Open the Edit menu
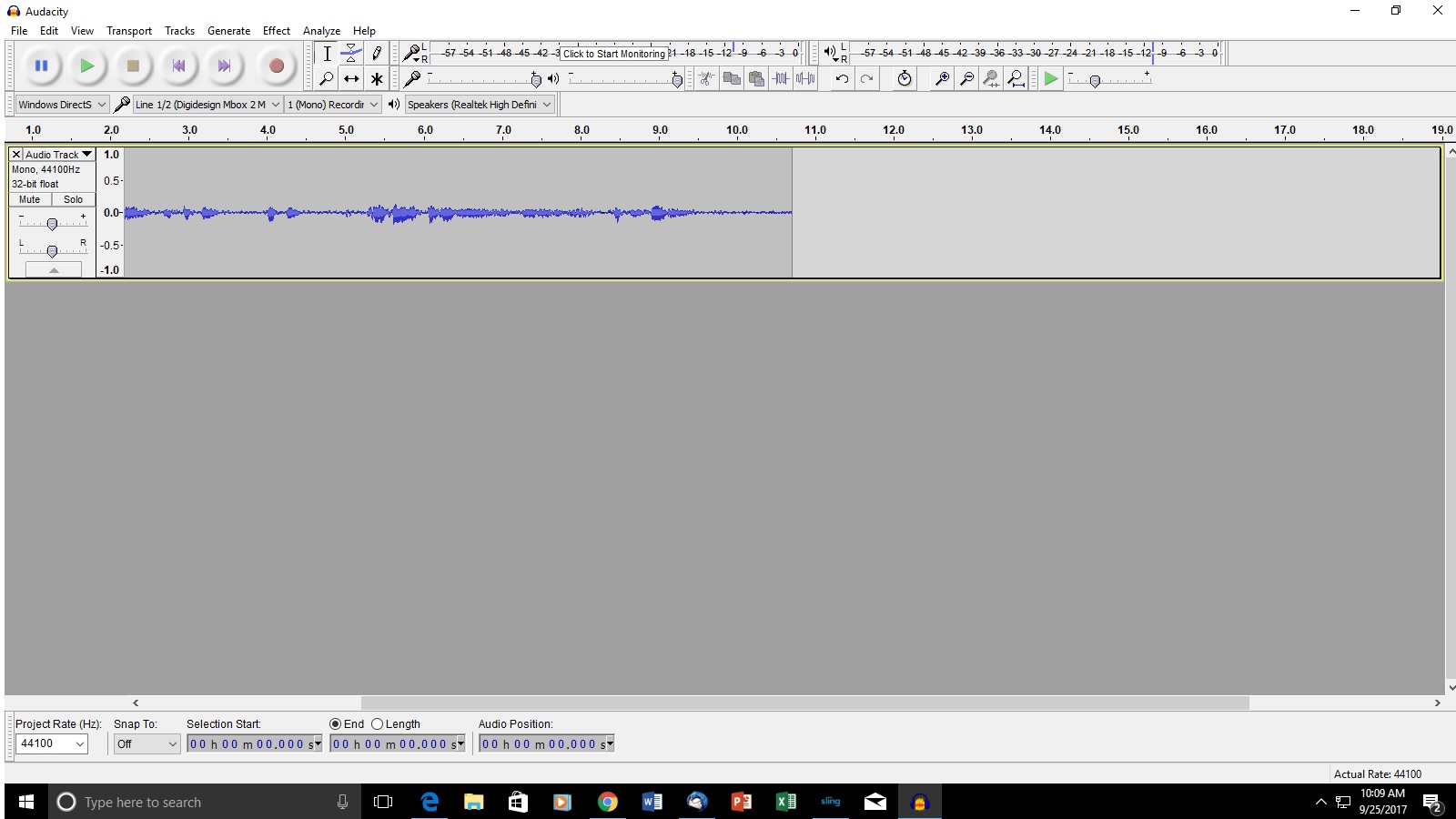1456x819 pixels. pyautogui.click(x=49, y=30)
